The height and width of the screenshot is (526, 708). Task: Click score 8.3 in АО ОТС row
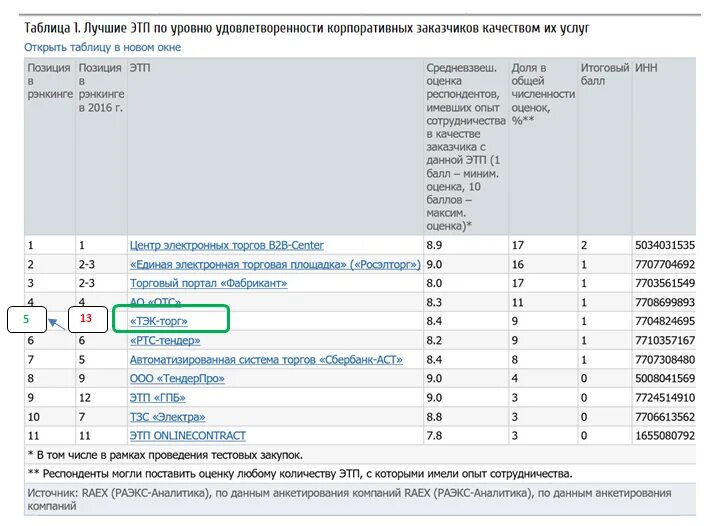tap(434, 302)
